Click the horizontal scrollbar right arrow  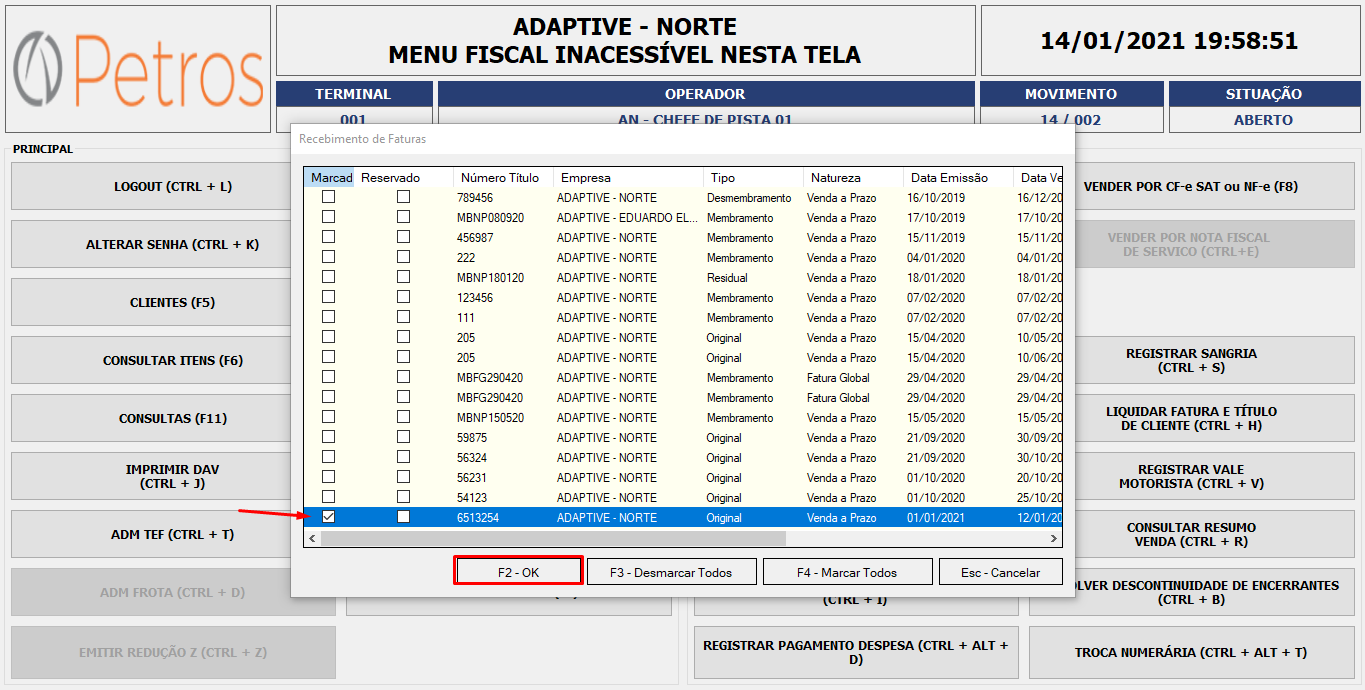[x=1053, y=539]
